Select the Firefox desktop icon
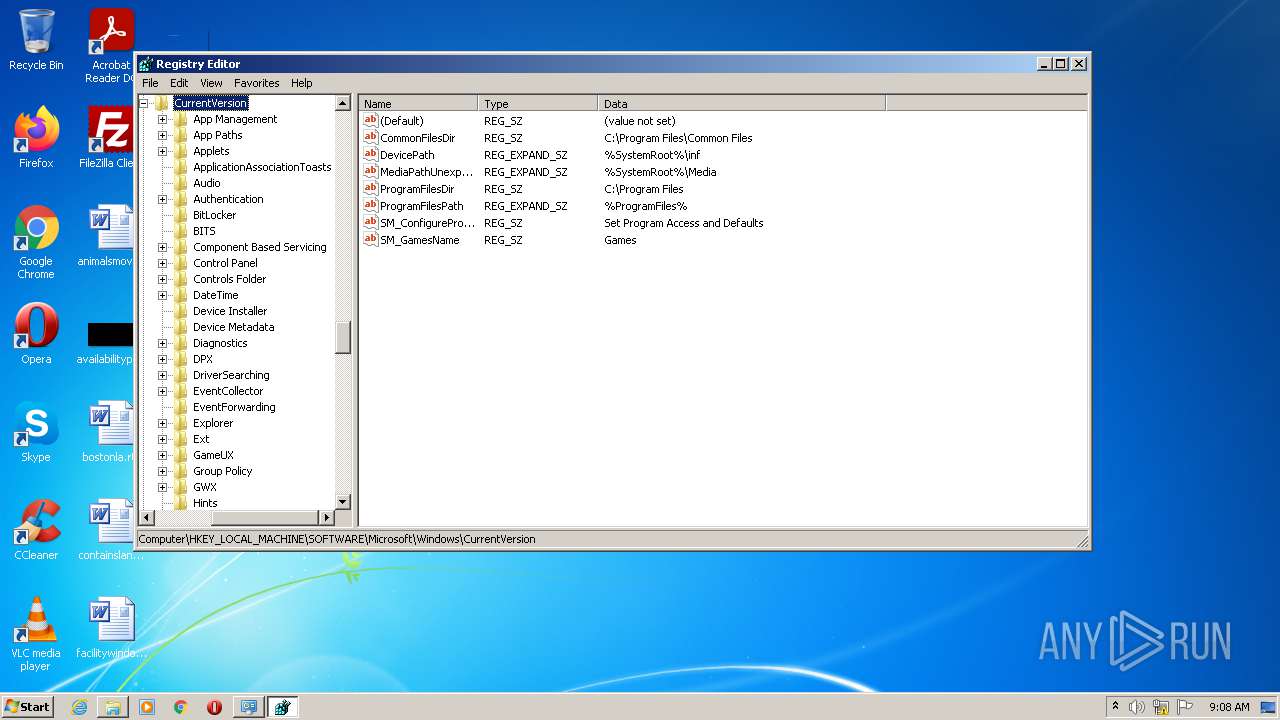 [36, 138]
